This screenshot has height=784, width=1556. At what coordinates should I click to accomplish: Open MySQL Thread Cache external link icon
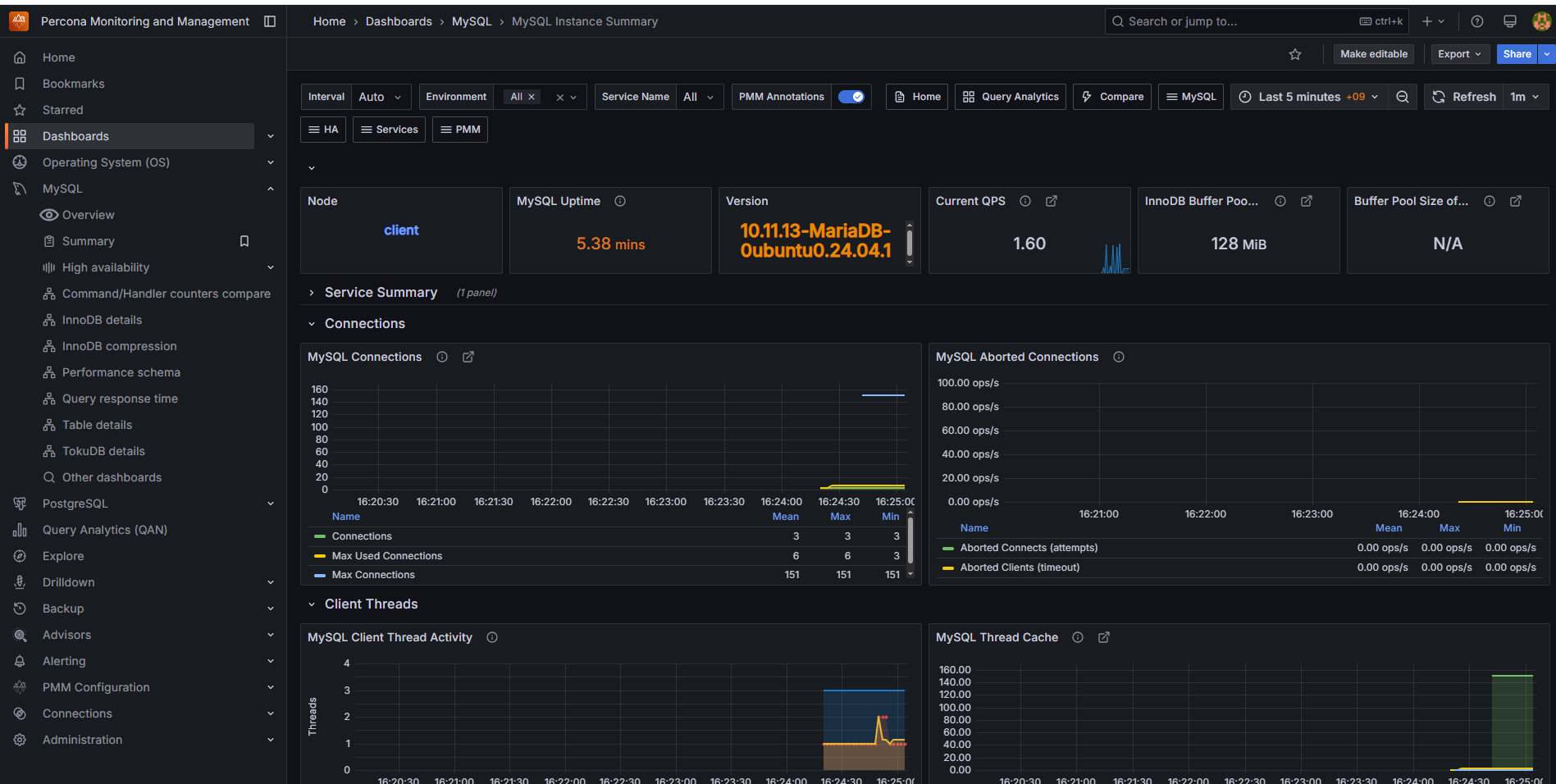pyautogui.click(x=1104, y=637)
